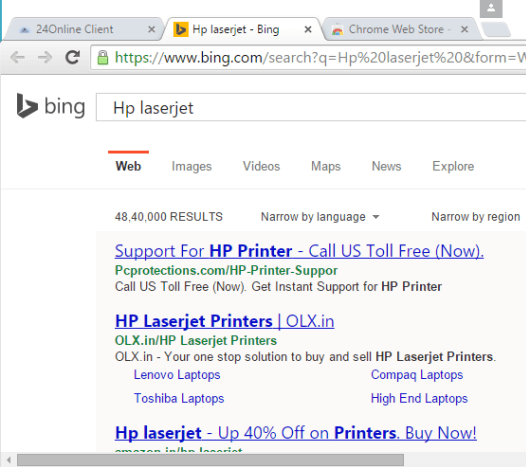The width and height of the screenshot is (526, 467).
Task: Click the horizontal scrollbar thumb
Action: (210, 460)
